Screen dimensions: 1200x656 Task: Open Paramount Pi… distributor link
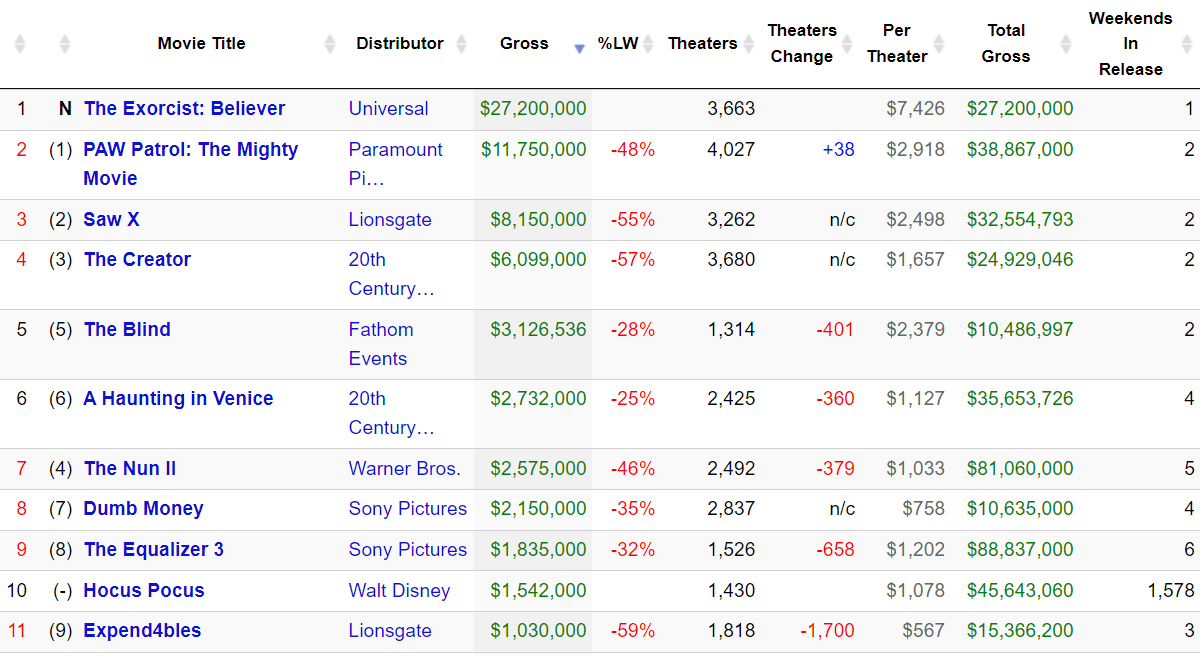pos(396,164)
